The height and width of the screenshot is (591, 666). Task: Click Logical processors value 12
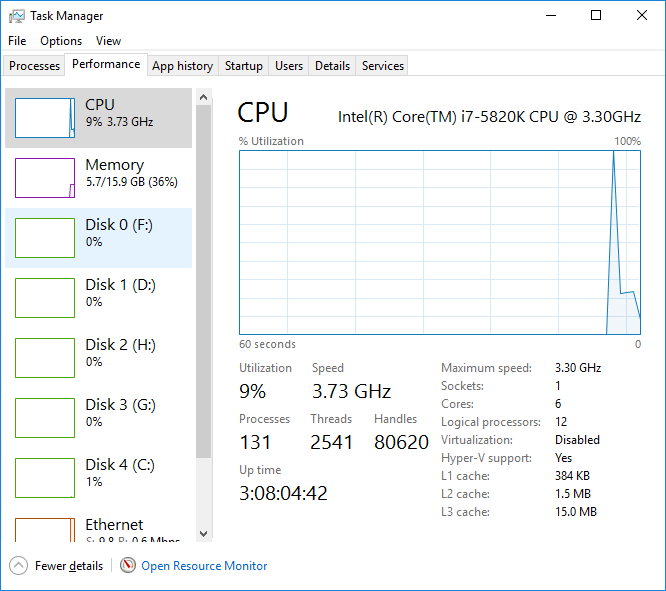point(561,421)
